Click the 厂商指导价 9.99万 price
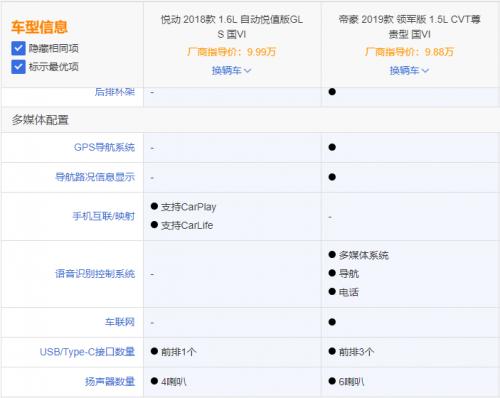500x398 pixels. 232,52
